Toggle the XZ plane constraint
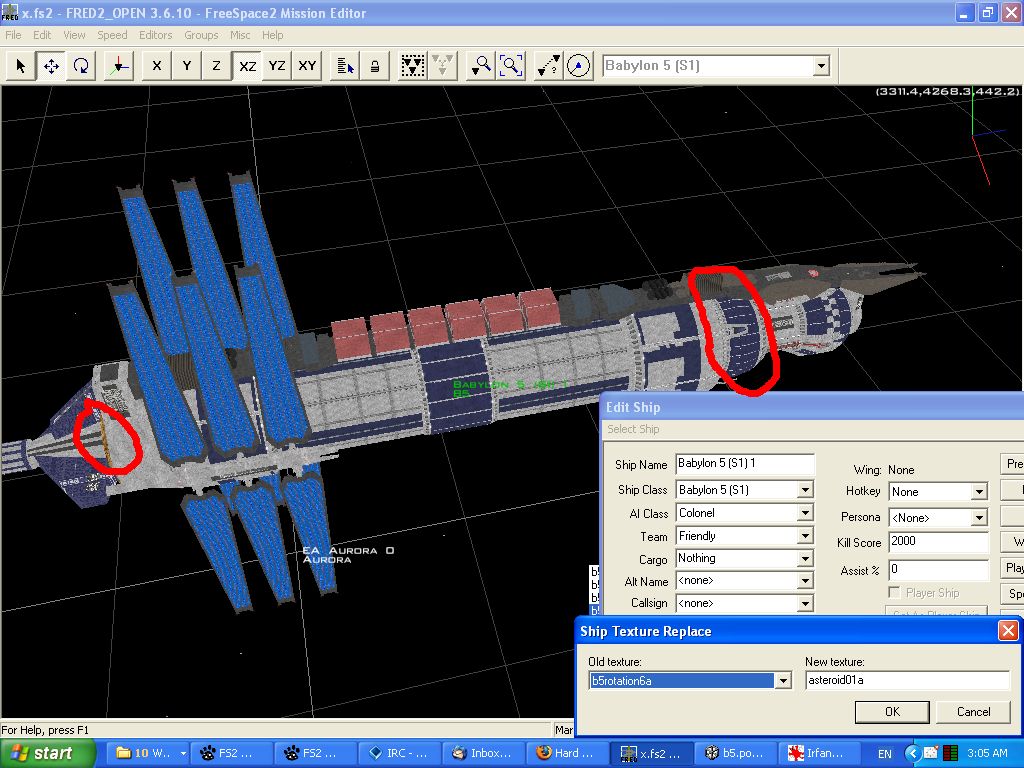The image size is (1024, 768). 247,66
